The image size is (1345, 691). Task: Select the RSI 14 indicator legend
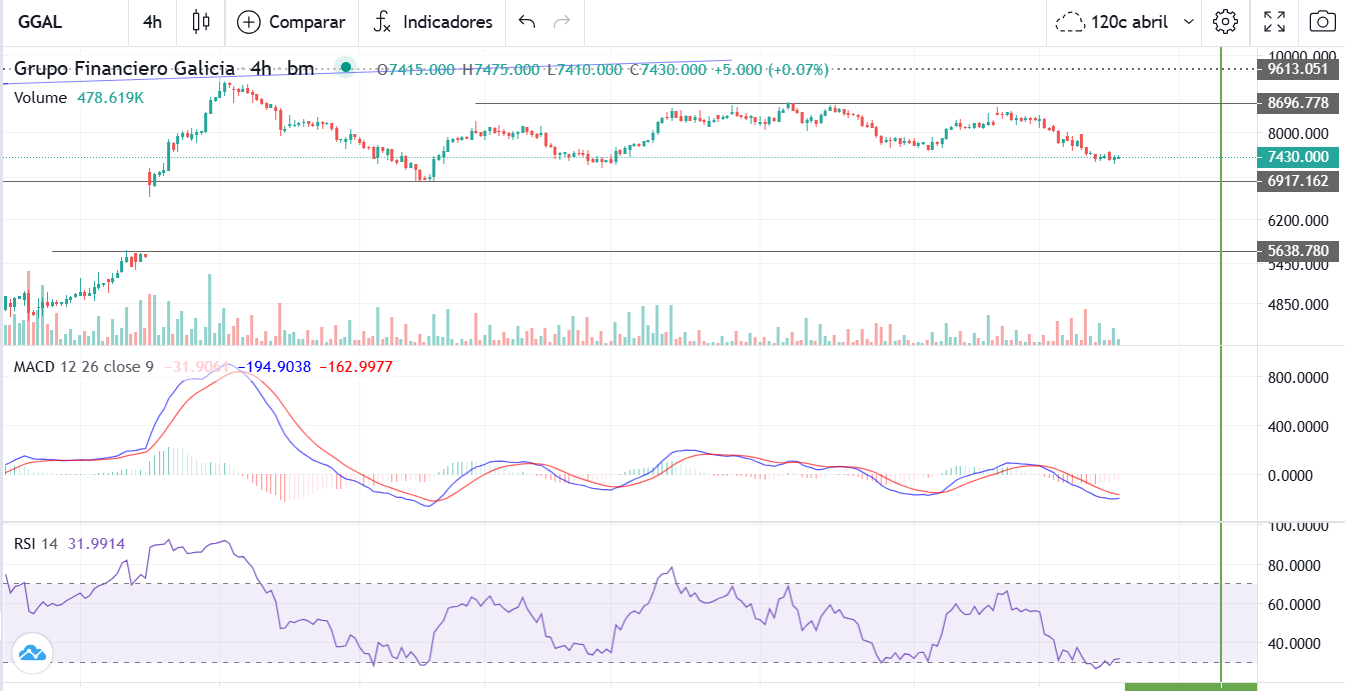pos(36,543)
